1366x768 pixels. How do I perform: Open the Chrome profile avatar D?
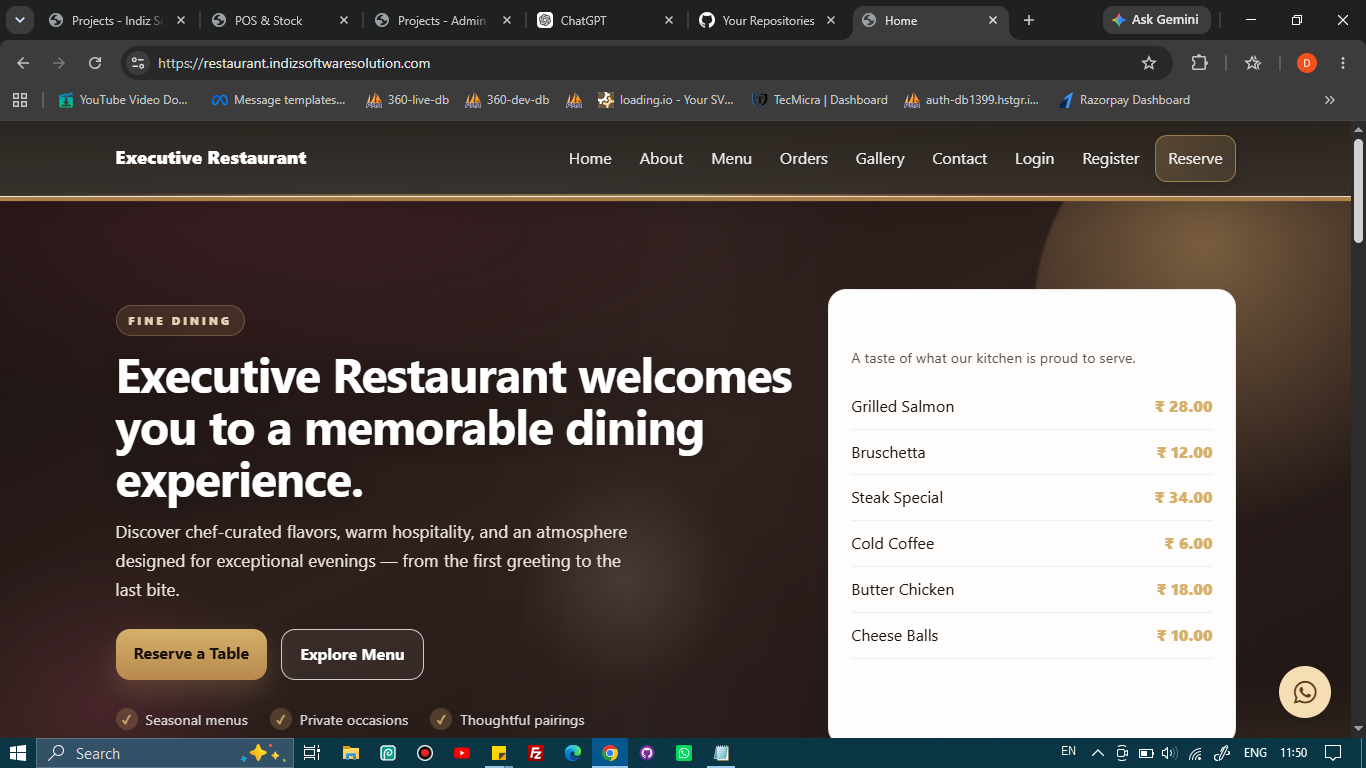tap(1306, 63)
